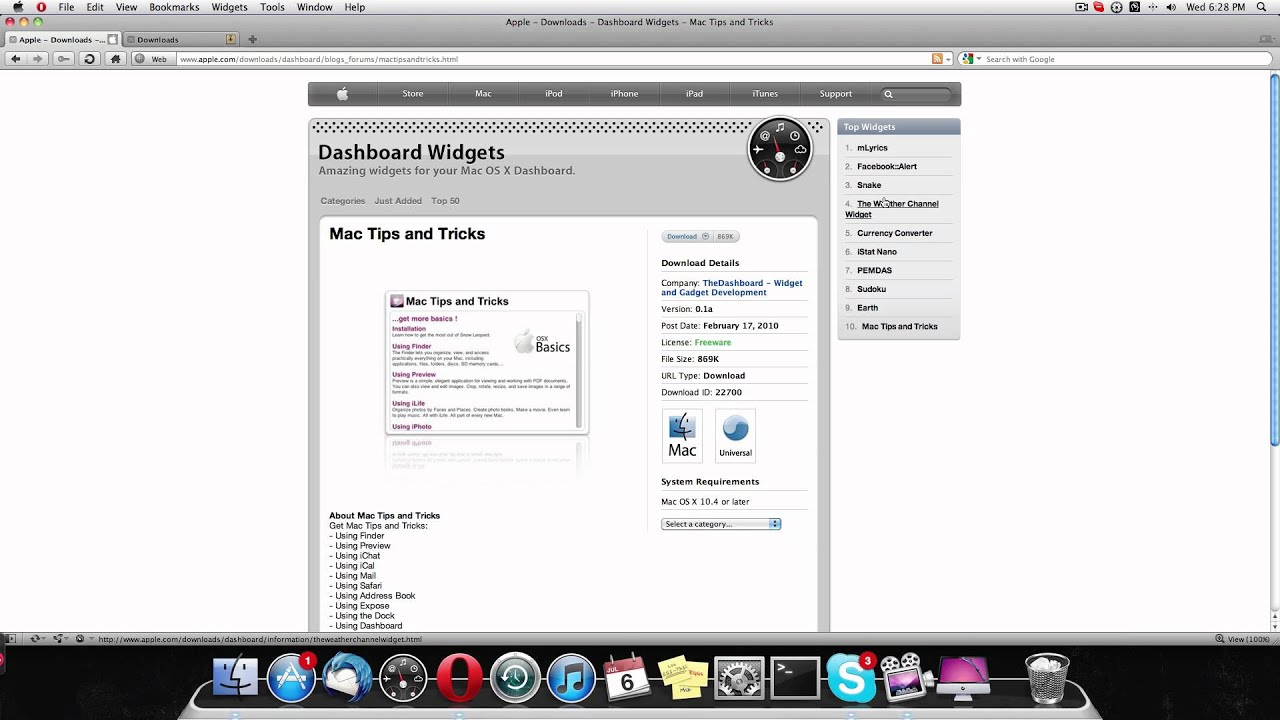
Task: Click the Search with Google field
Action: 1114,59
